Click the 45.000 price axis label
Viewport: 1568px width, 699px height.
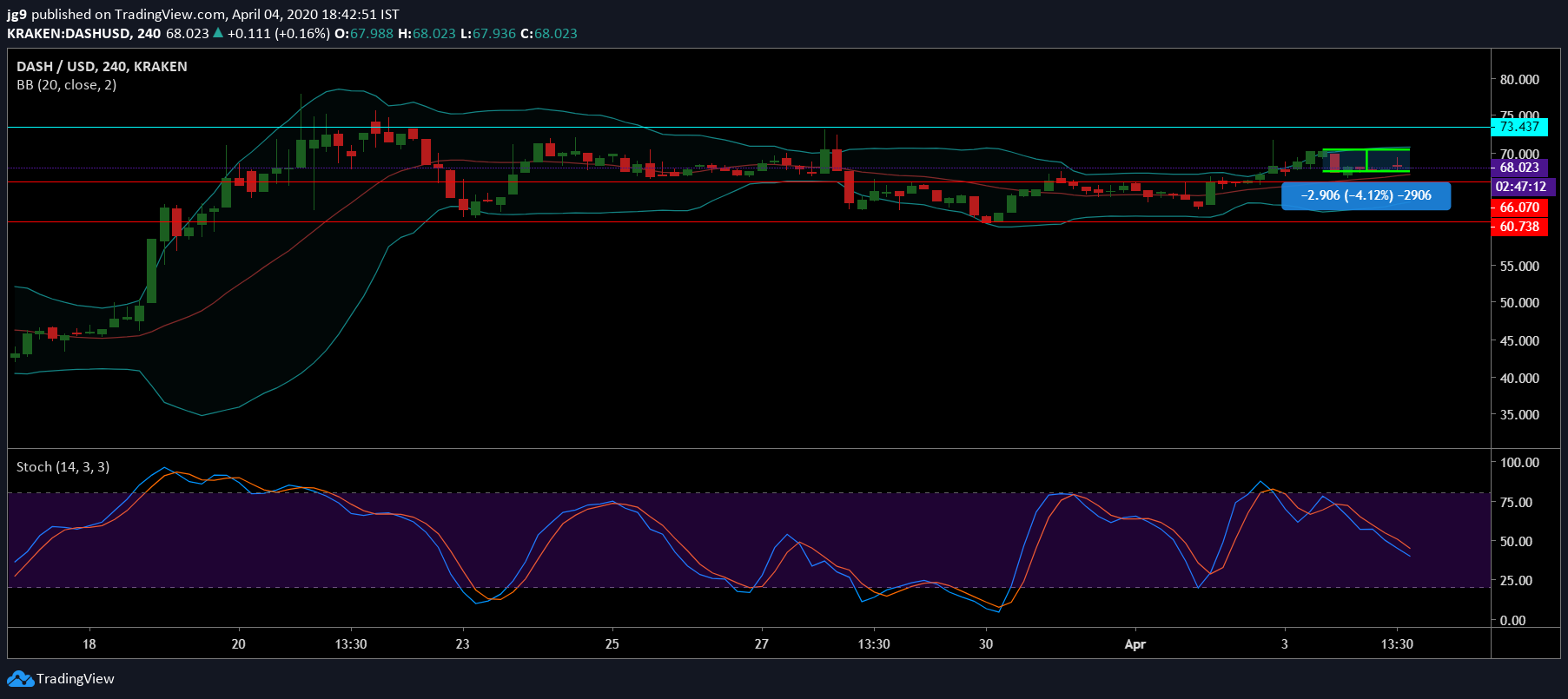(1519, 340)
